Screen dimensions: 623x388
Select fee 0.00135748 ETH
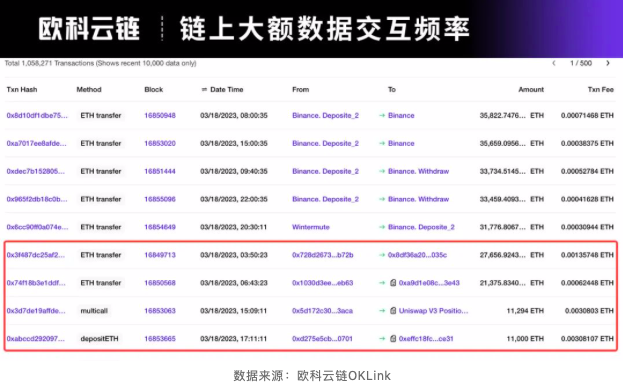(587, 255)
